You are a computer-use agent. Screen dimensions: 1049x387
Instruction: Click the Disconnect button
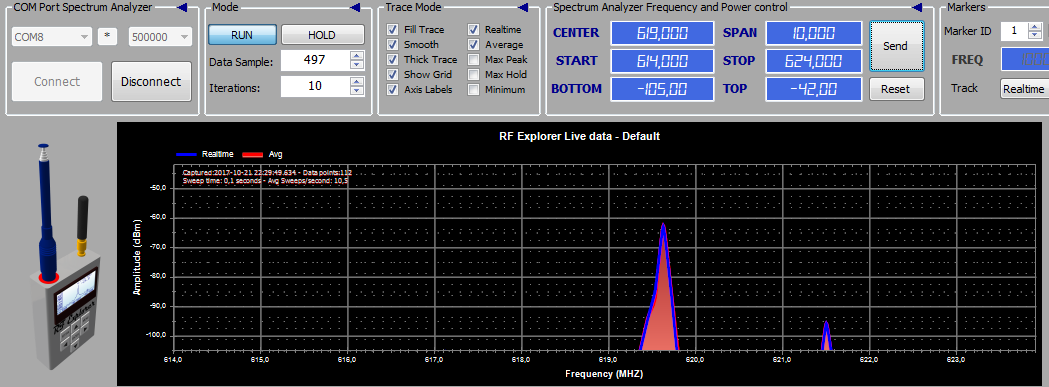(x=151, y=82)
